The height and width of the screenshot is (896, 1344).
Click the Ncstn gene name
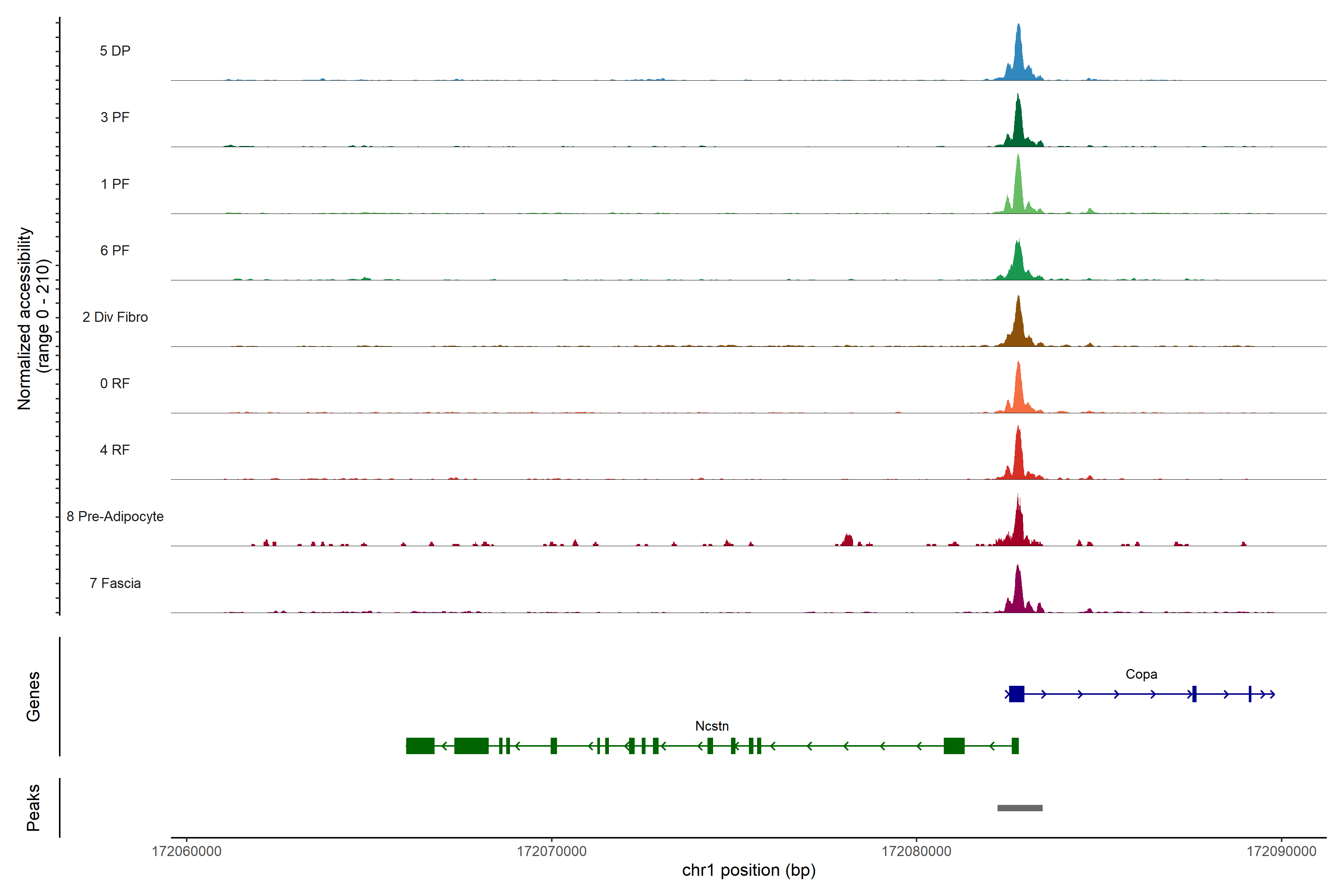712,726
